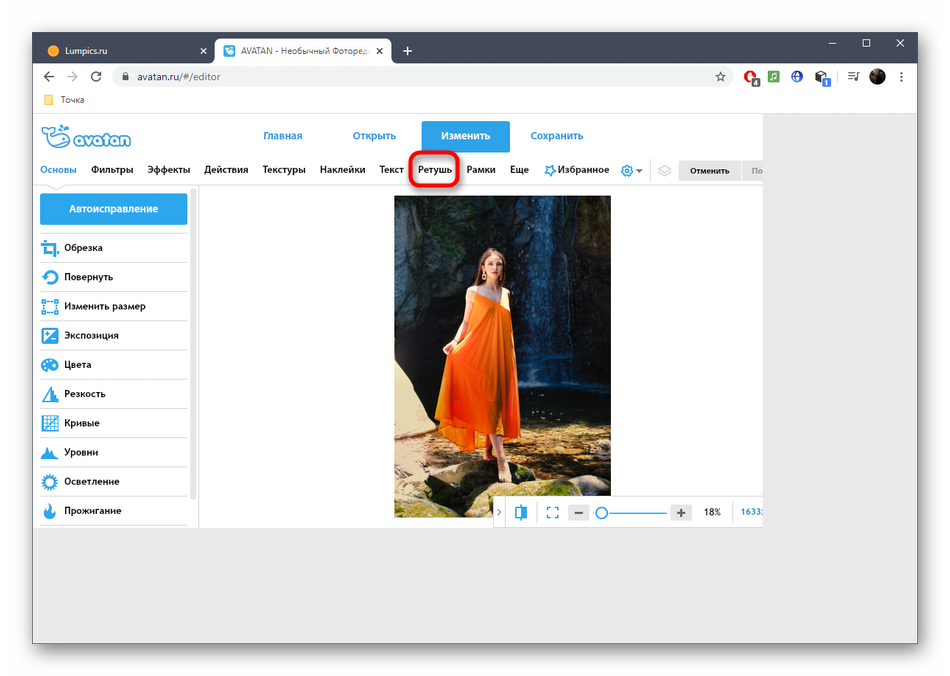Click the Отменить undo button

tap(709, 170)
